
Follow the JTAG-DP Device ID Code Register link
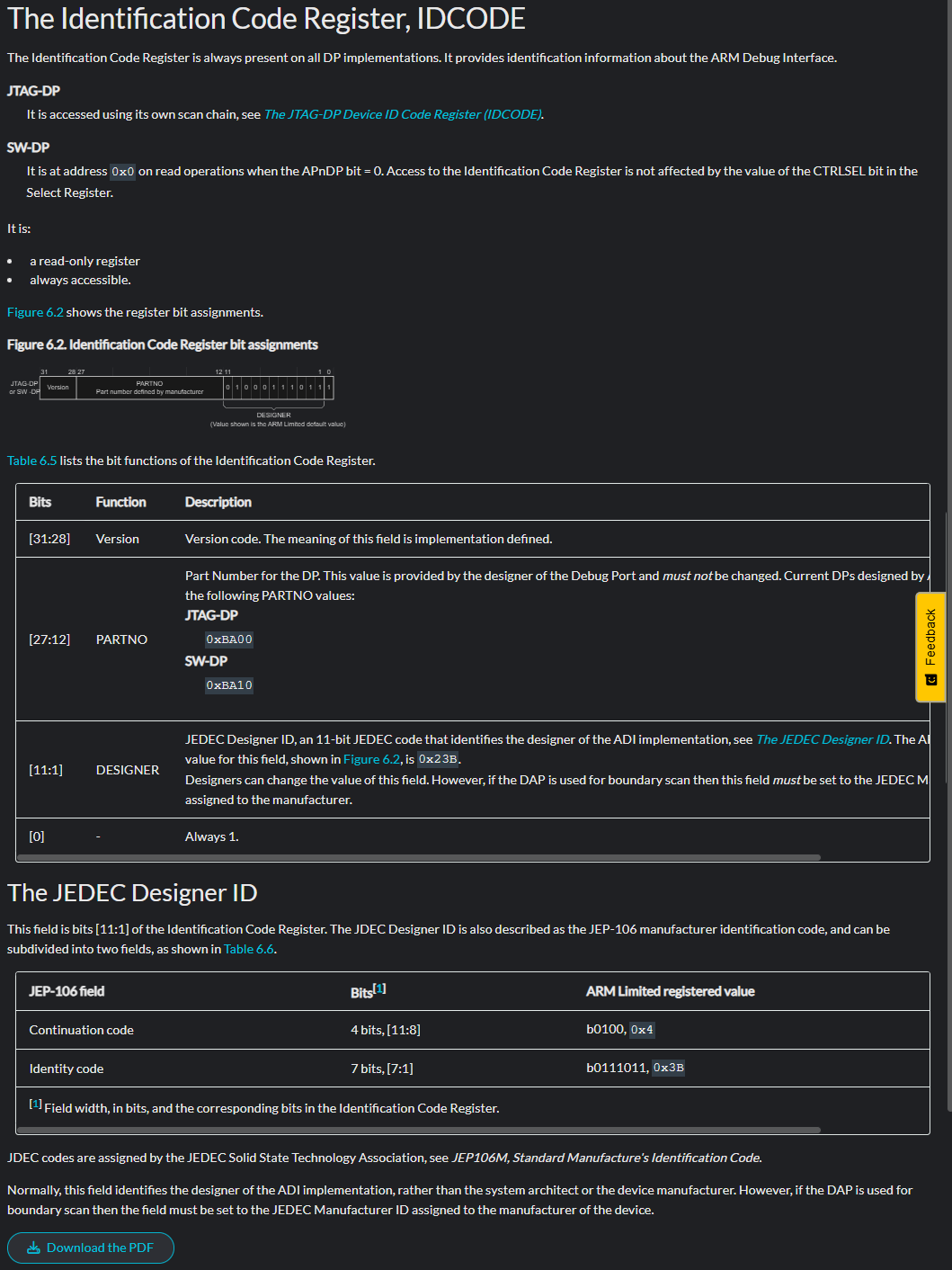pos(403,114)
